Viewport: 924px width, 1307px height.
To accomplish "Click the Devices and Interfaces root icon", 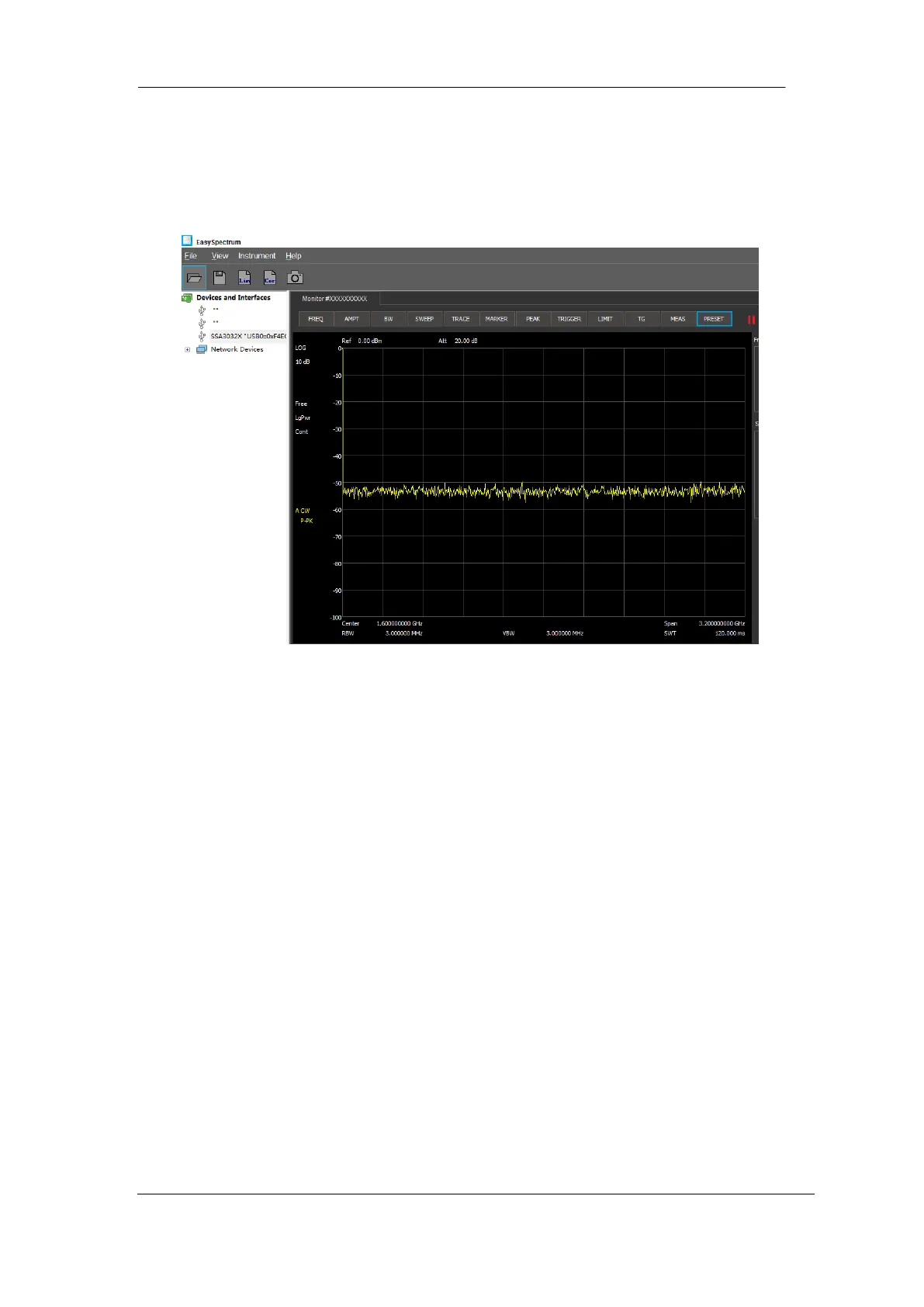I will pos(187,297).
